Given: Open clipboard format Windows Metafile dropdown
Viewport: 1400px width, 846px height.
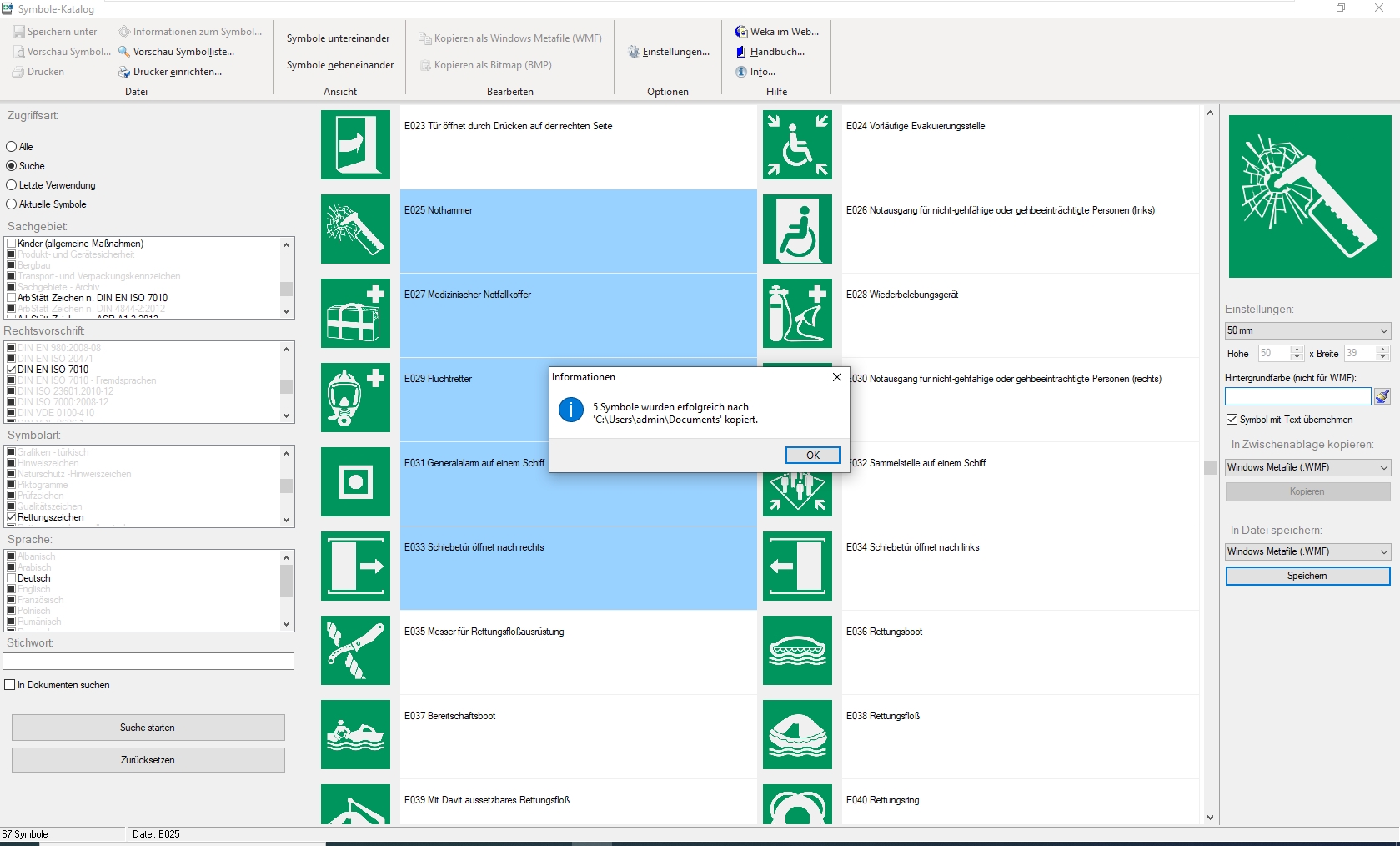Looking at the screenshot, I should (x=1307, y=467).
